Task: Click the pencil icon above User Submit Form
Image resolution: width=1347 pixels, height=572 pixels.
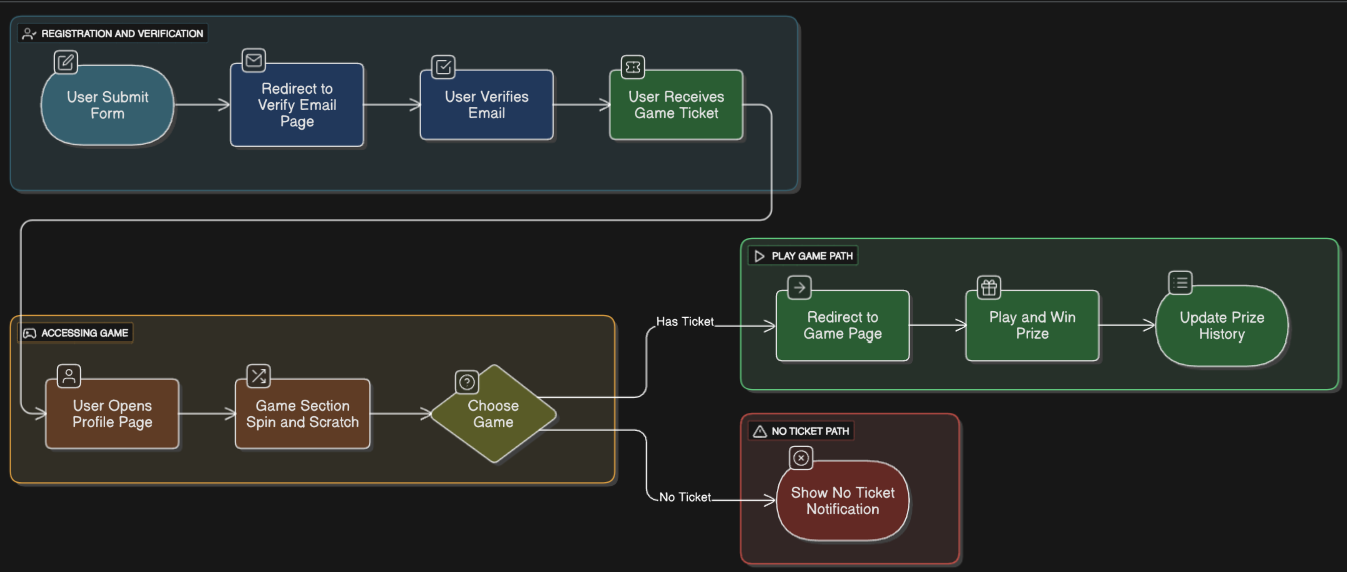Action: coord(66,62)
